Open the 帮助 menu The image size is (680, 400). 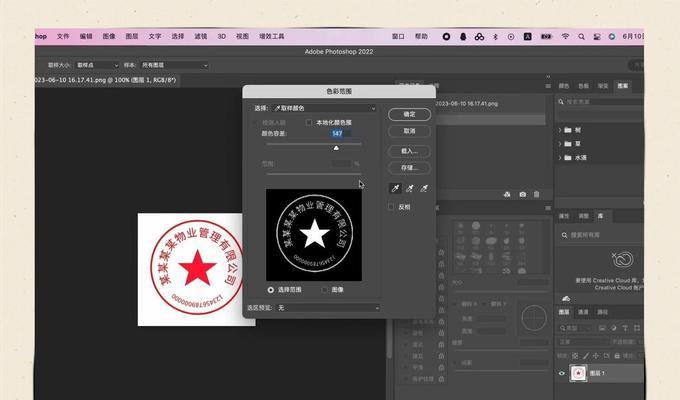(421, 36)
